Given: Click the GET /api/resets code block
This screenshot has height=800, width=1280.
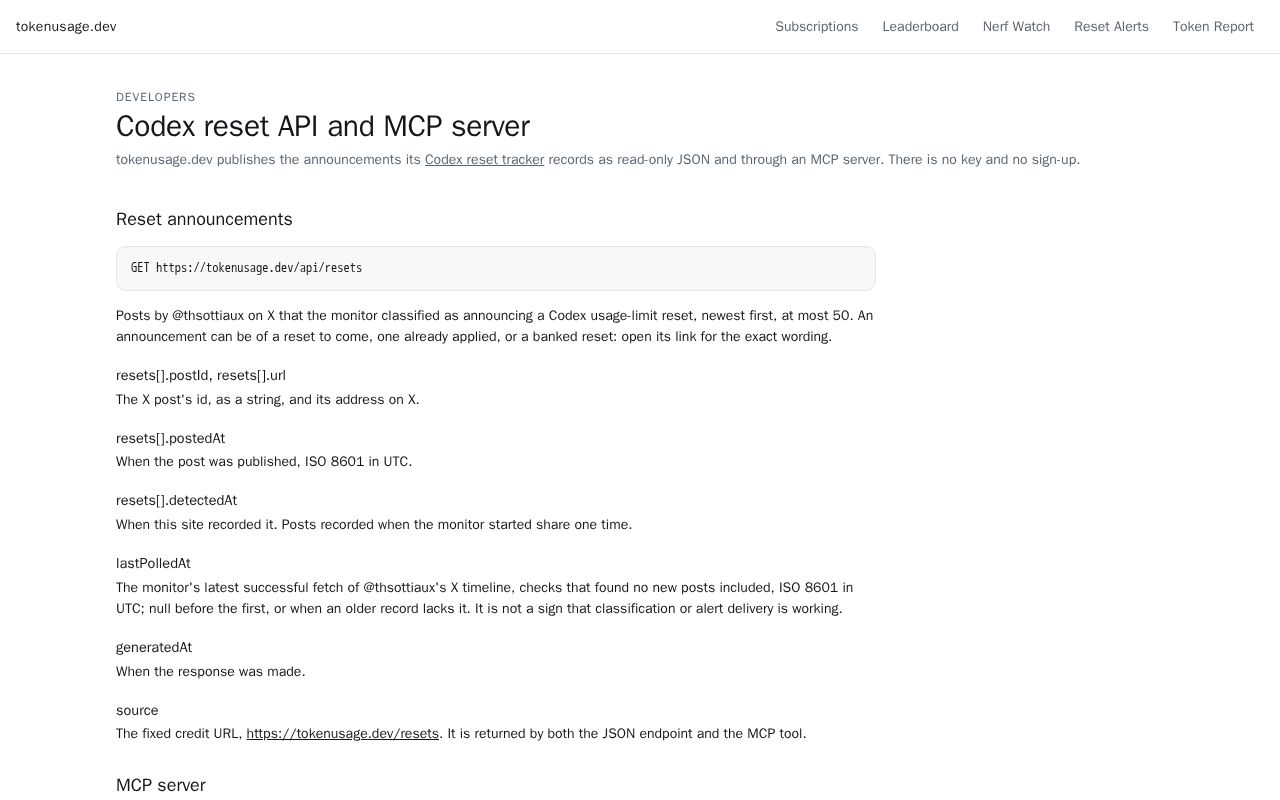Looking at the screenshot, I should click(x=496, y=268).
